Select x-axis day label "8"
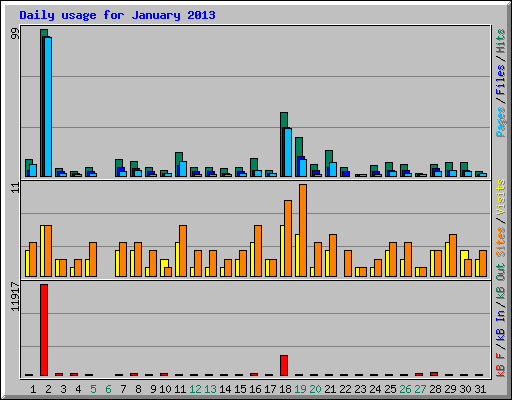This screenshot has height=400, width=512. pyautogui.click(x=138, y=389)
